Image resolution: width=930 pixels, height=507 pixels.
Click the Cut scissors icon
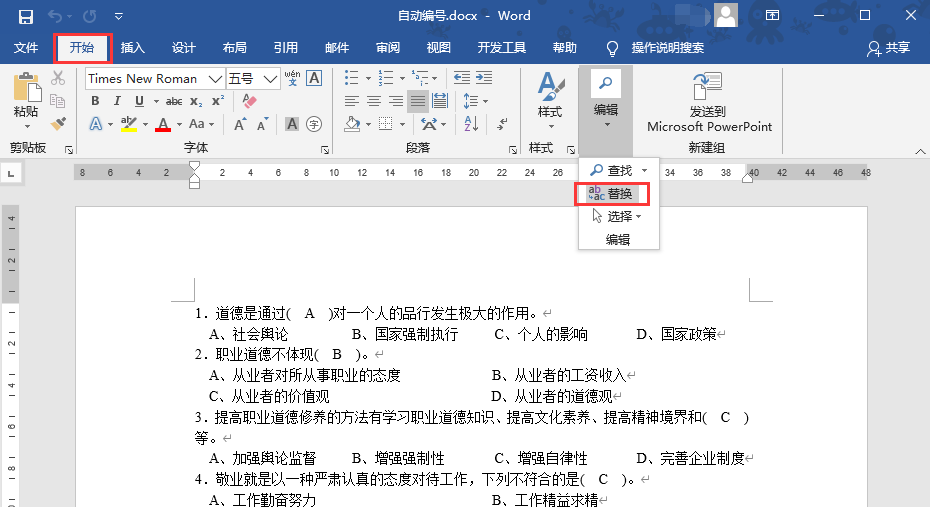58,78
